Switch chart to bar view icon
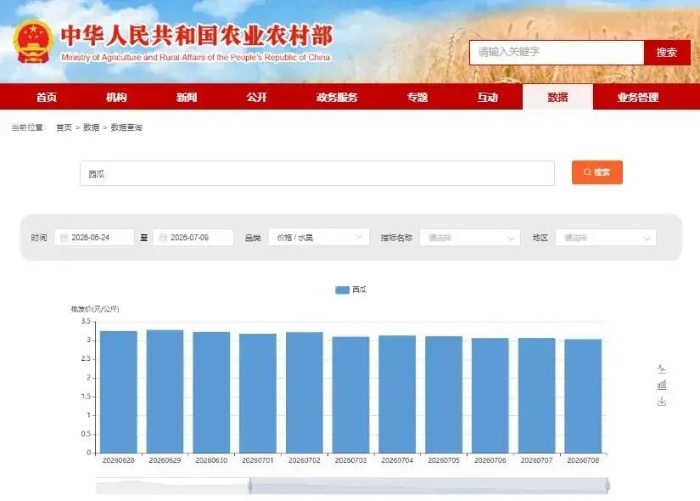 click(x=662, y=385)
